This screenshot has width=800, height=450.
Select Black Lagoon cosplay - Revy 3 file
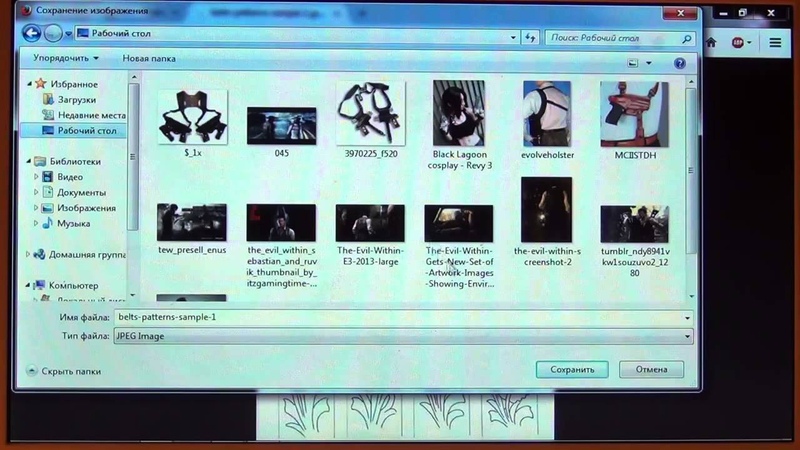click(459, 113)
